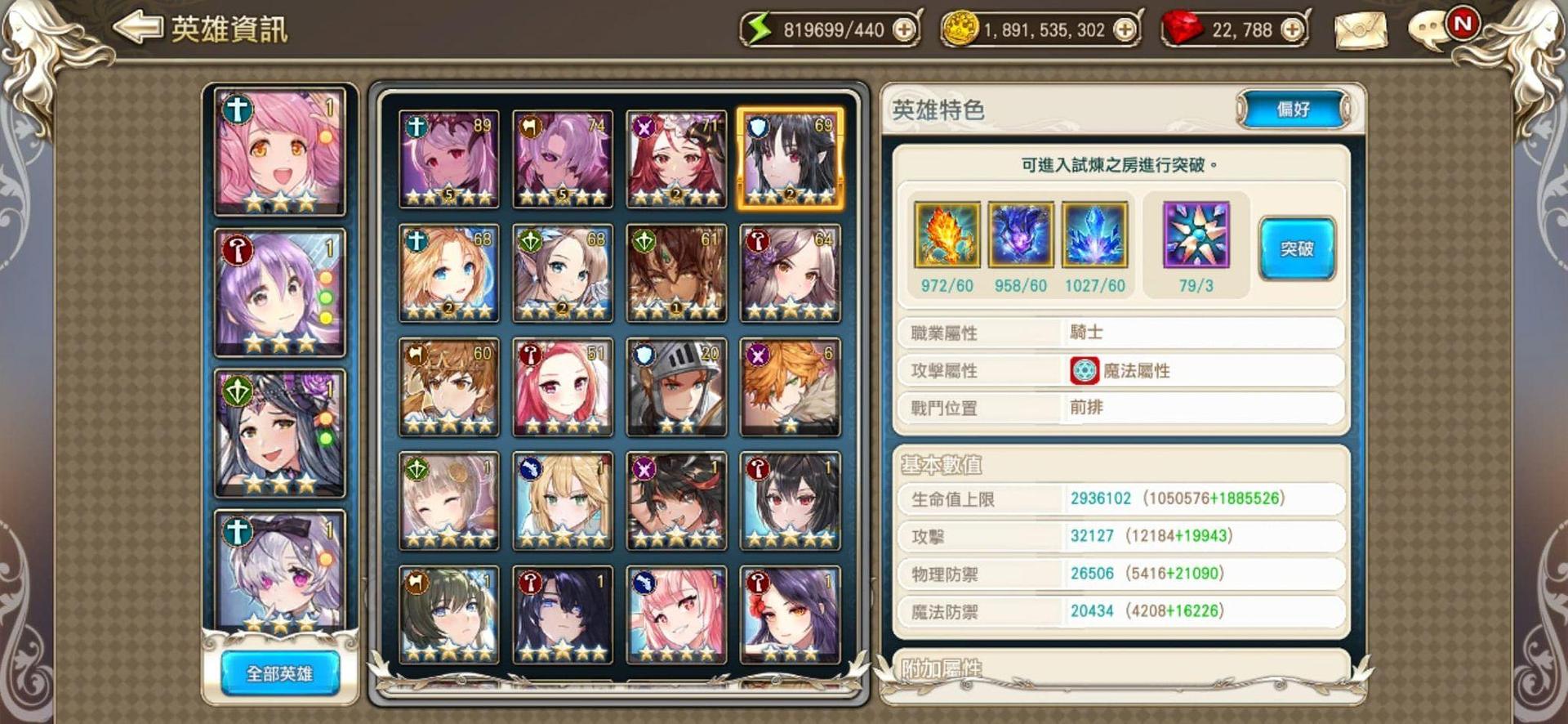This screenshot has height=724, width=1568.
Task: Show all heroes with 全部英雄 button
Action: [x=280, y=673]
